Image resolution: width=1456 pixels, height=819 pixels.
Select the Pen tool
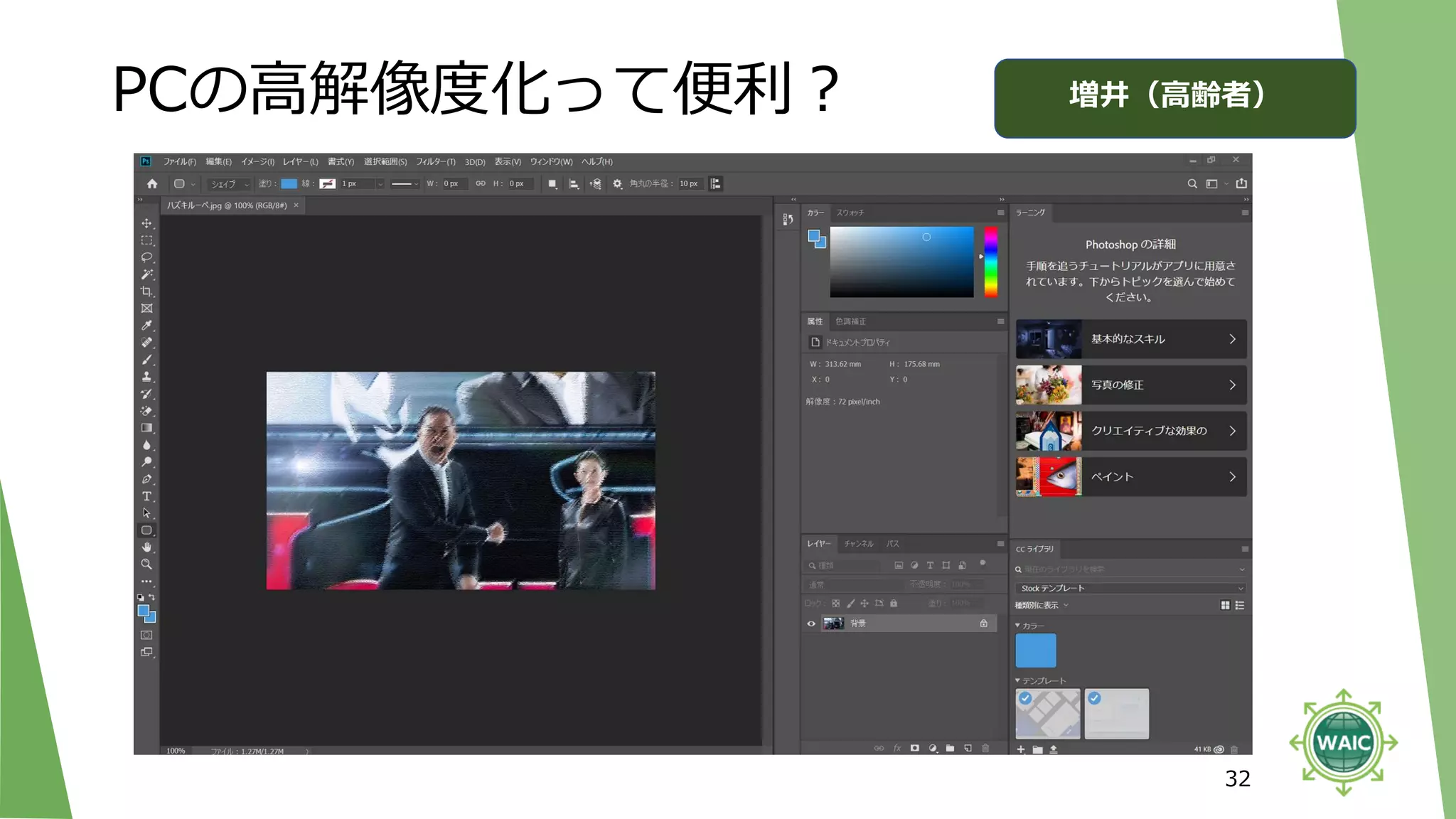146,479
